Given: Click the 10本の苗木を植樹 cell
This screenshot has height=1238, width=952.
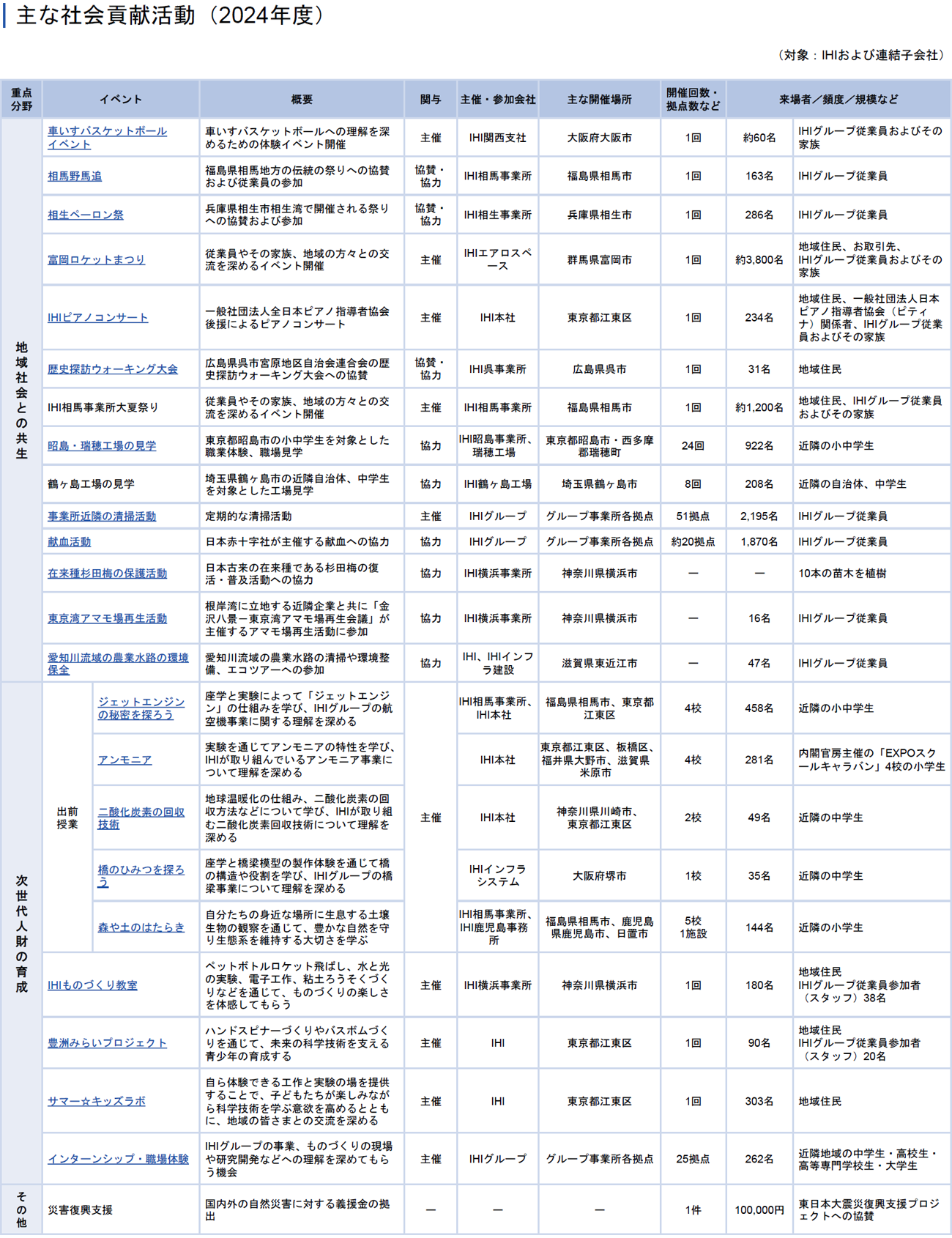Looking at the screenshot, I should [x=871, y=574].
